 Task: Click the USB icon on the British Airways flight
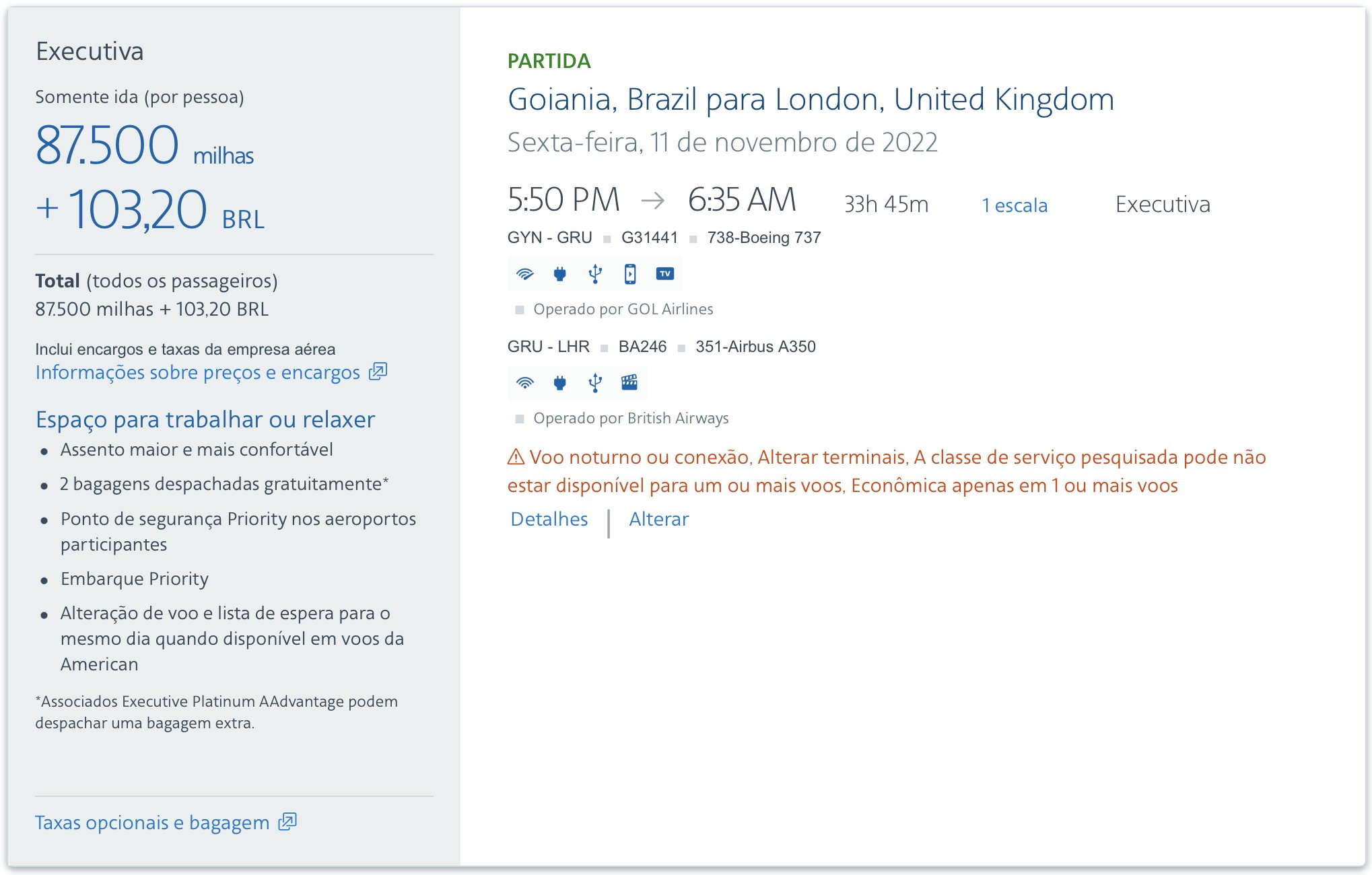[595, 383]
